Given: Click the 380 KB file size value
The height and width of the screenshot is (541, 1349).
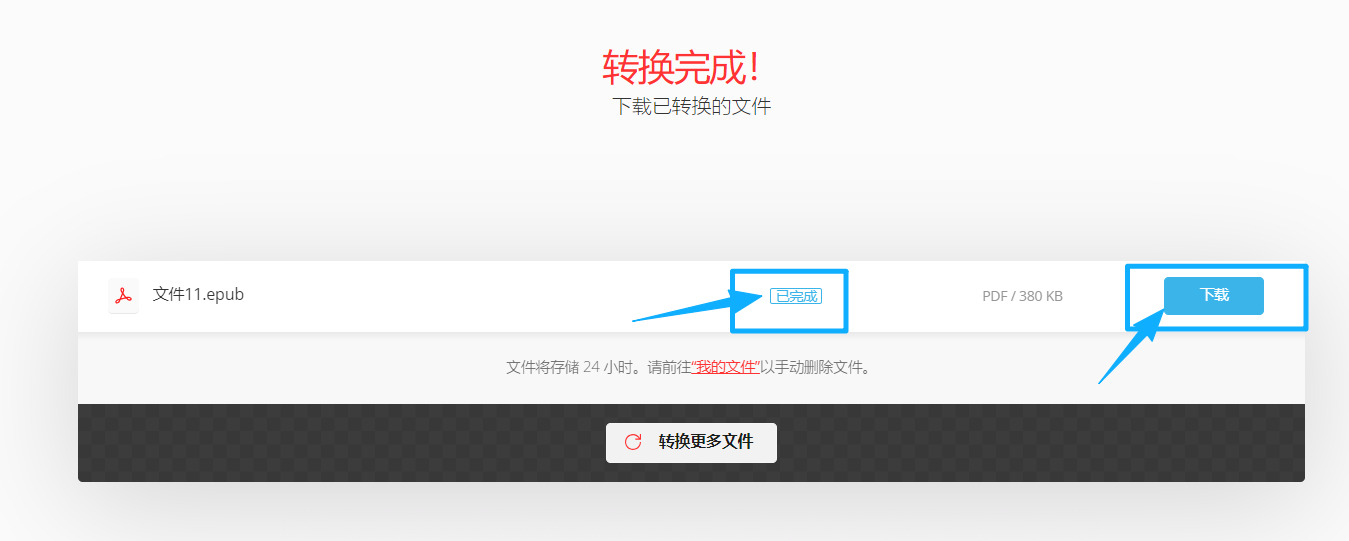Looking at the screenshot, I should click(1041, 297).
